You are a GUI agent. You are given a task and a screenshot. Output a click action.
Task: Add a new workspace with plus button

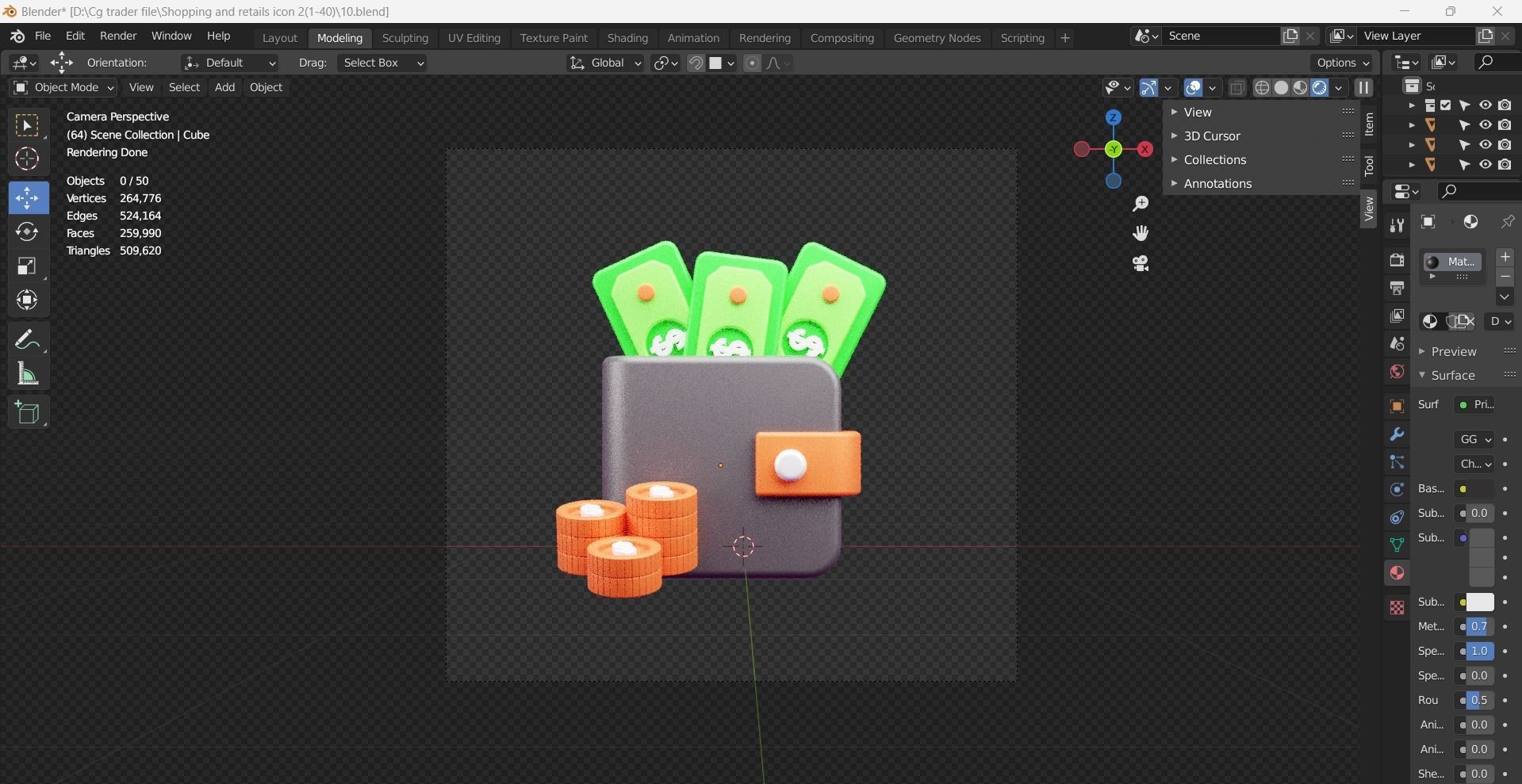point(1065,38)
